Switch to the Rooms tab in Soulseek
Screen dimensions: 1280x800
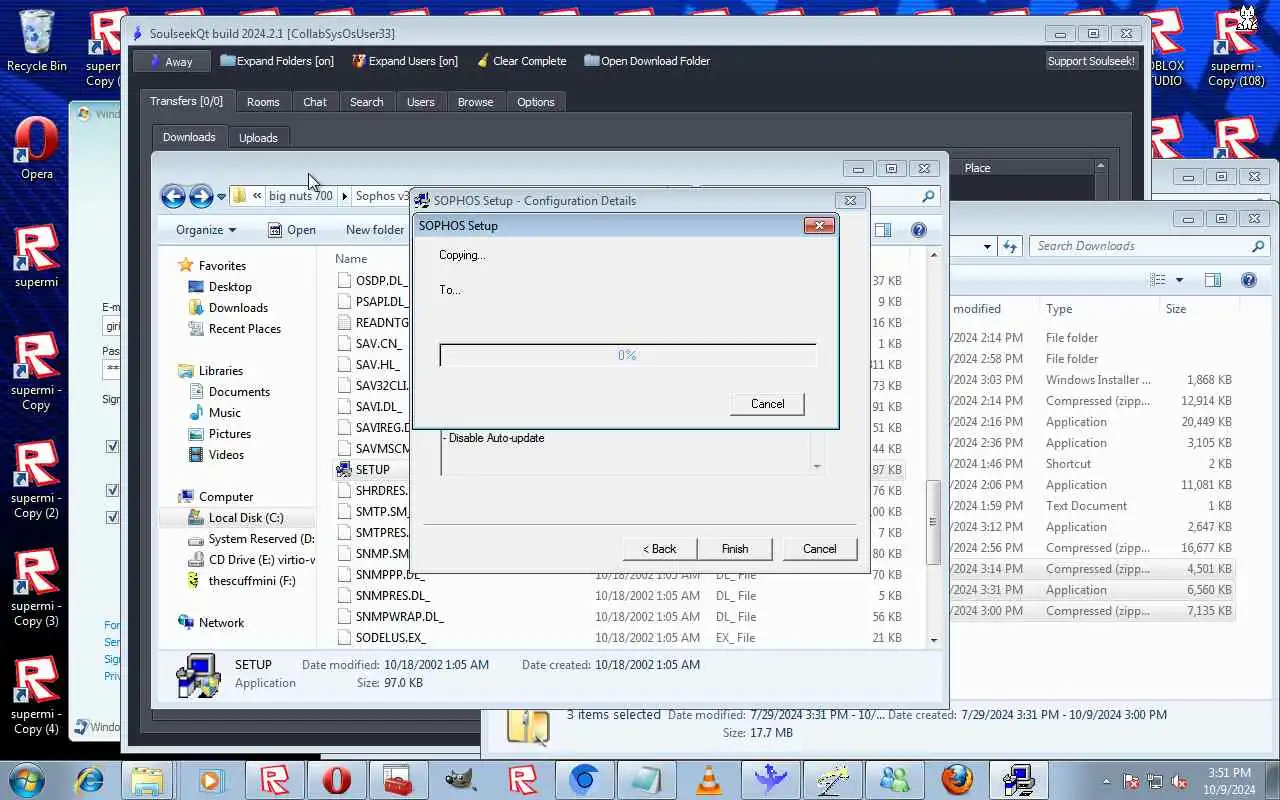[263, 102]
